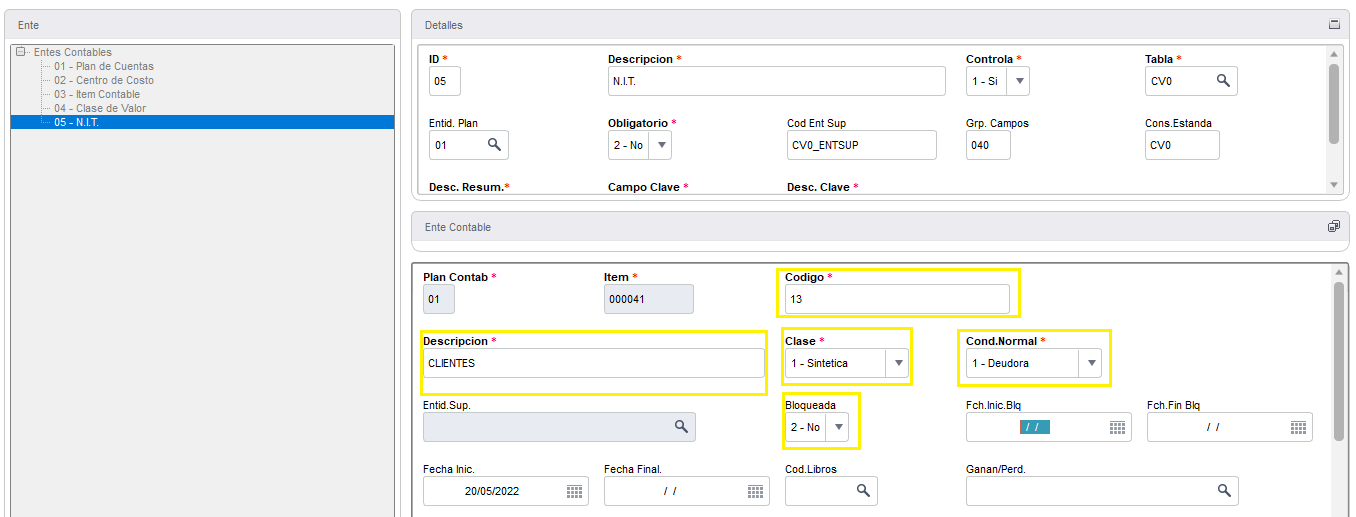1356x517 pixels.
Task: Open the Clase dropdown list
Action: 898,364
